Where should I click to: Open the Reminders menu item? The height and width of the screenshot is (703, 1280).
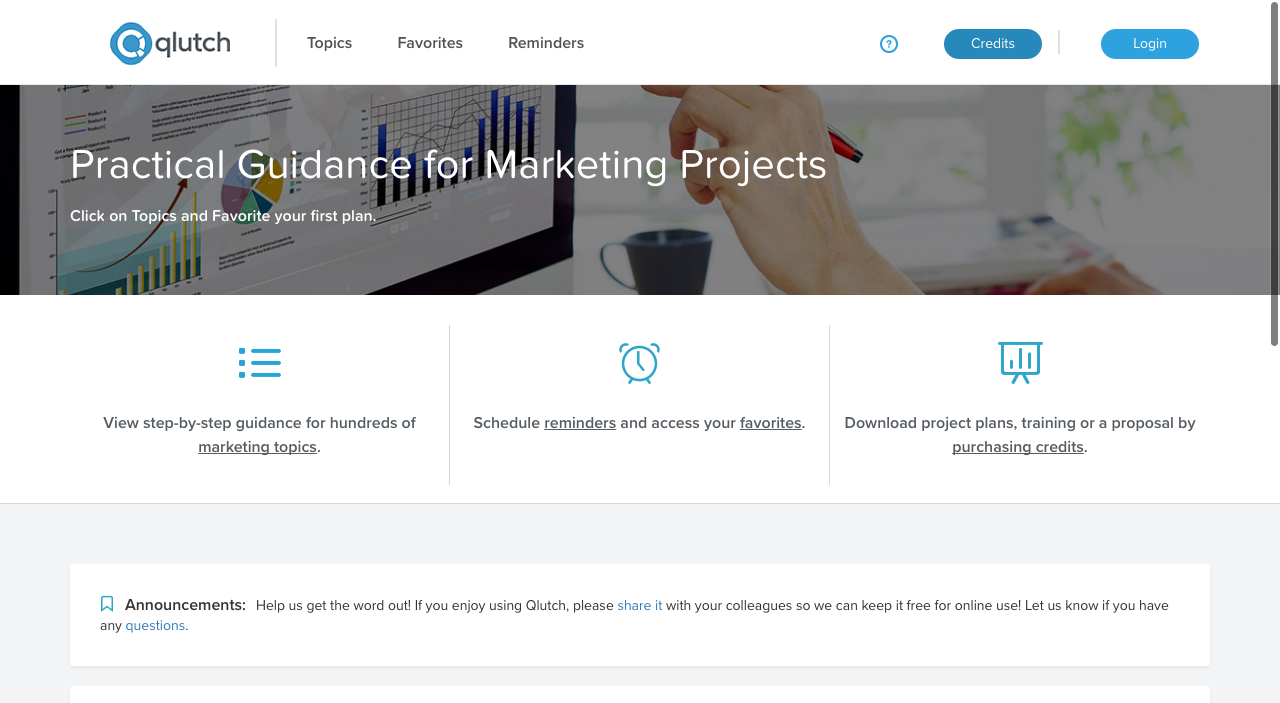(546, 43)
